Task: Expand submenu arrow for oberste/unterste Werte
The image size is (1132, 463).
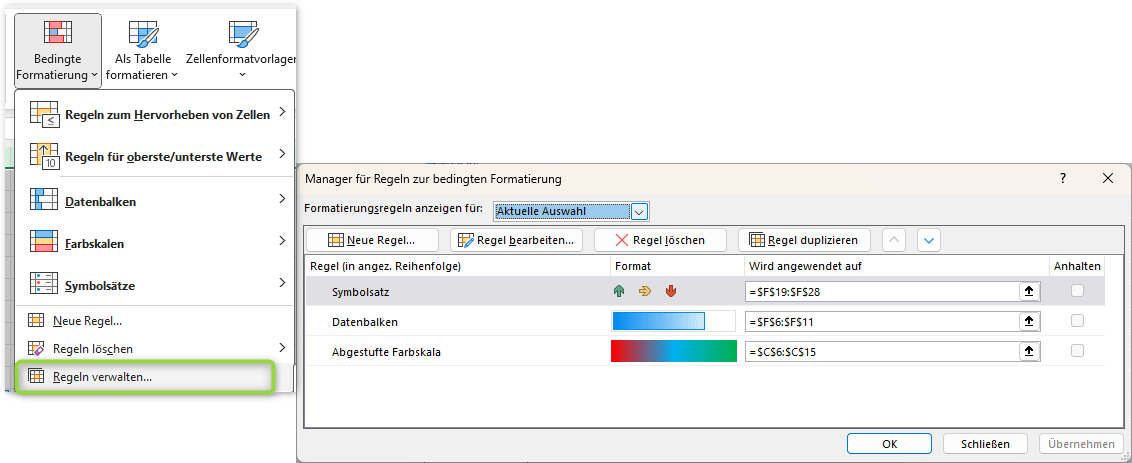Action: coord(282,153)
